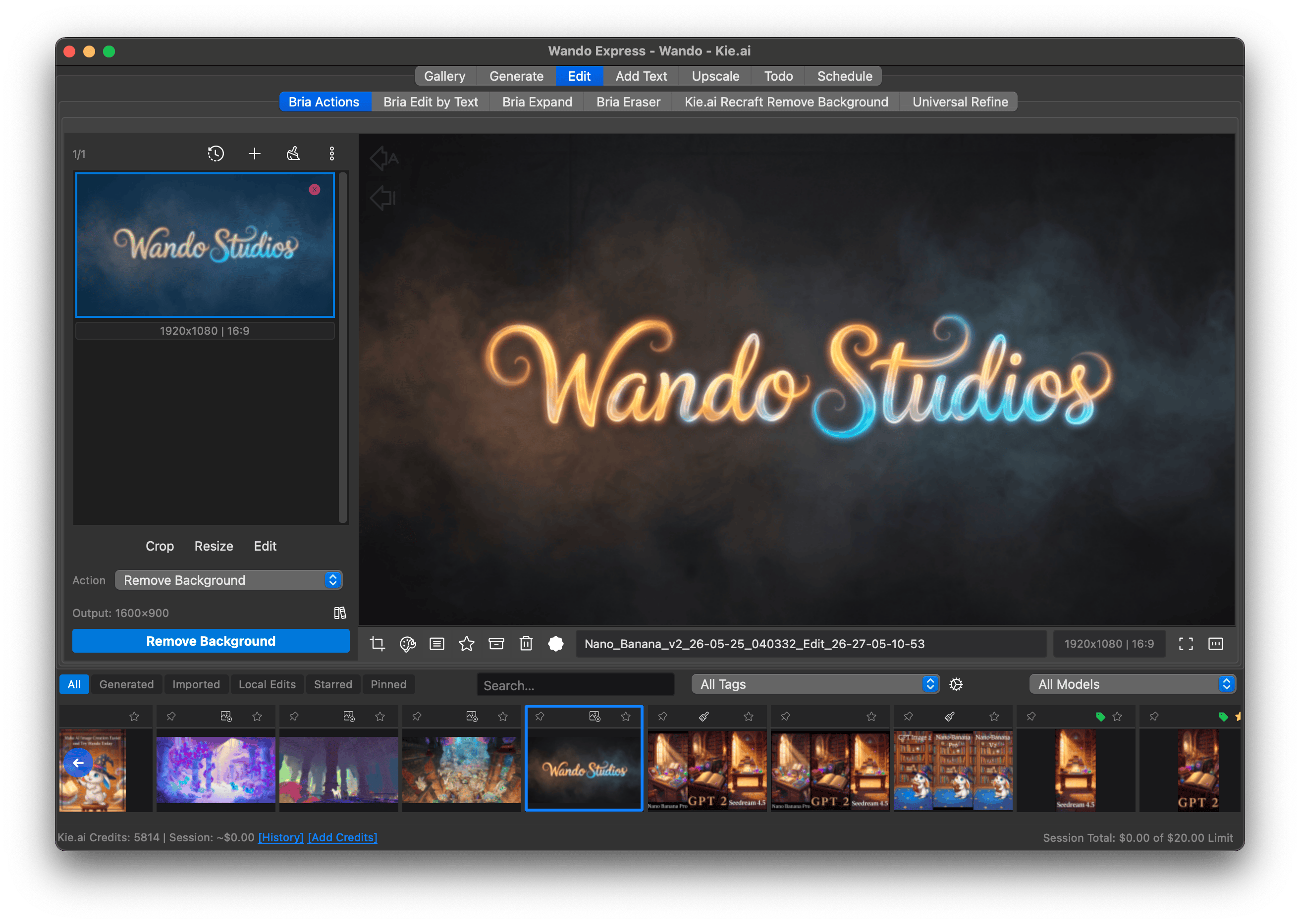Screen dimensions: 1300x924
Task: Click the blue Remove Background button
Action: [211, 641]
